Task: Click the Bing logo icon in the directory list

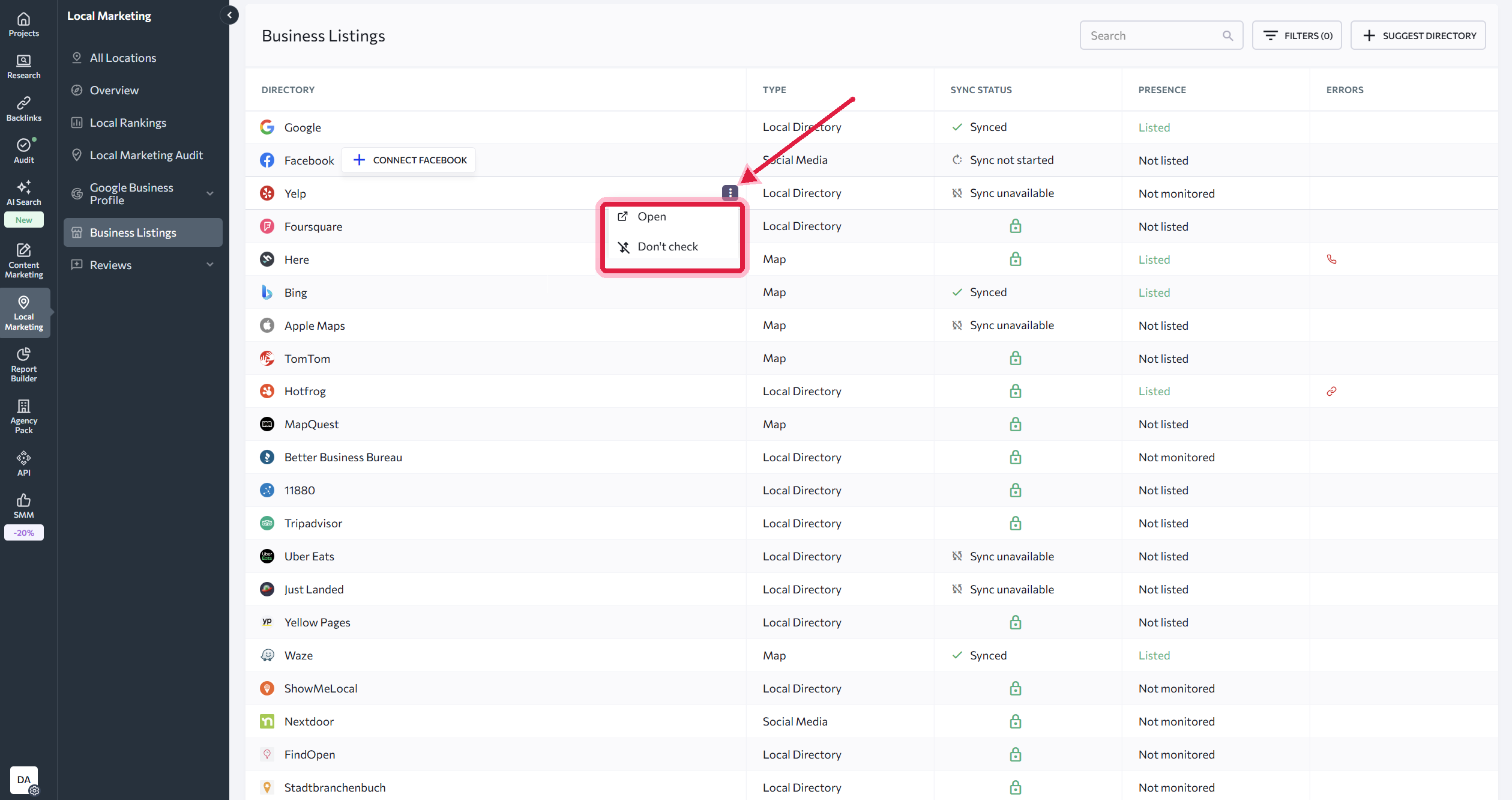Action: [267, 292]
